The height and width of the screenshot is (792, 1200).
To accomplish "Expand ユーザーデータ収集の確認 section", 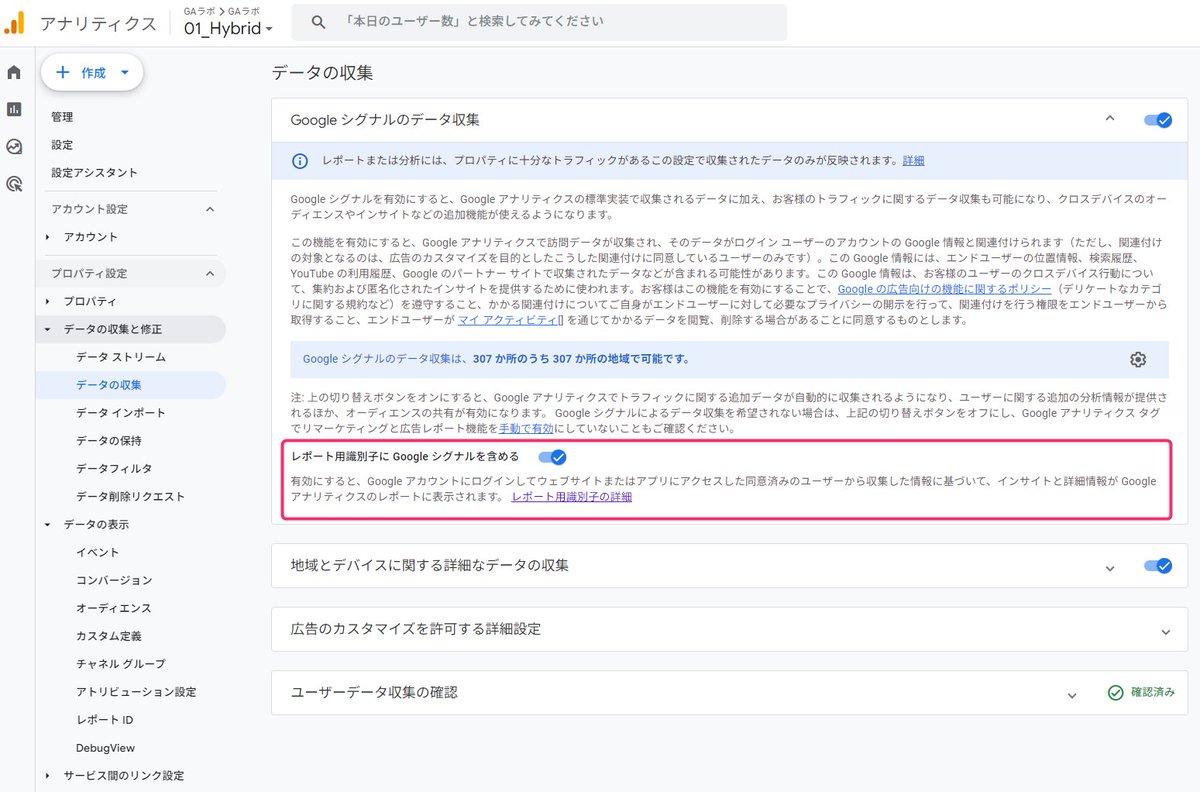I will click(1072, 694).
